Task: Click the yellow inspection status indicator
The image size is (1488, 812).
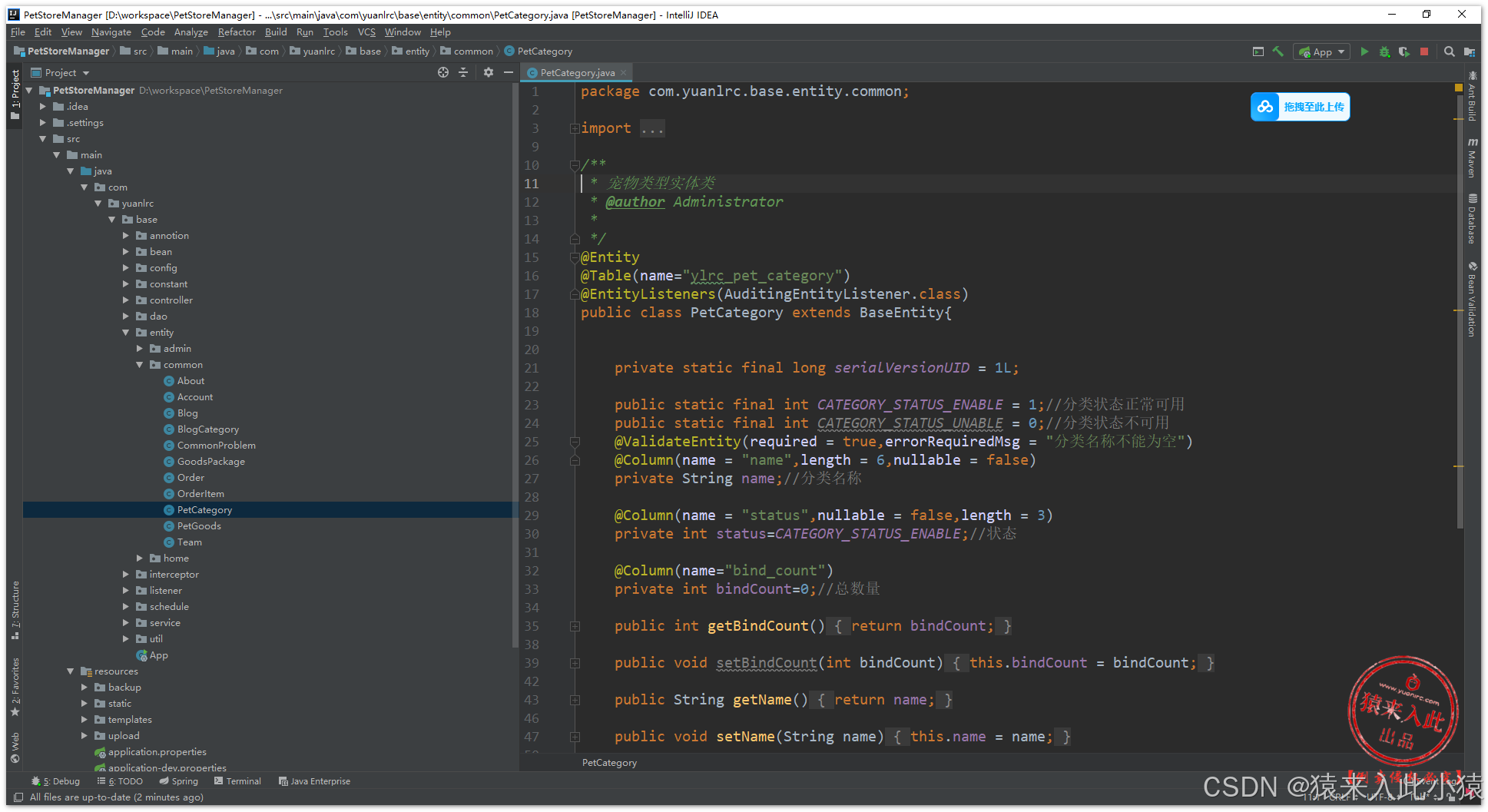Action: [x=1459, y=88]
